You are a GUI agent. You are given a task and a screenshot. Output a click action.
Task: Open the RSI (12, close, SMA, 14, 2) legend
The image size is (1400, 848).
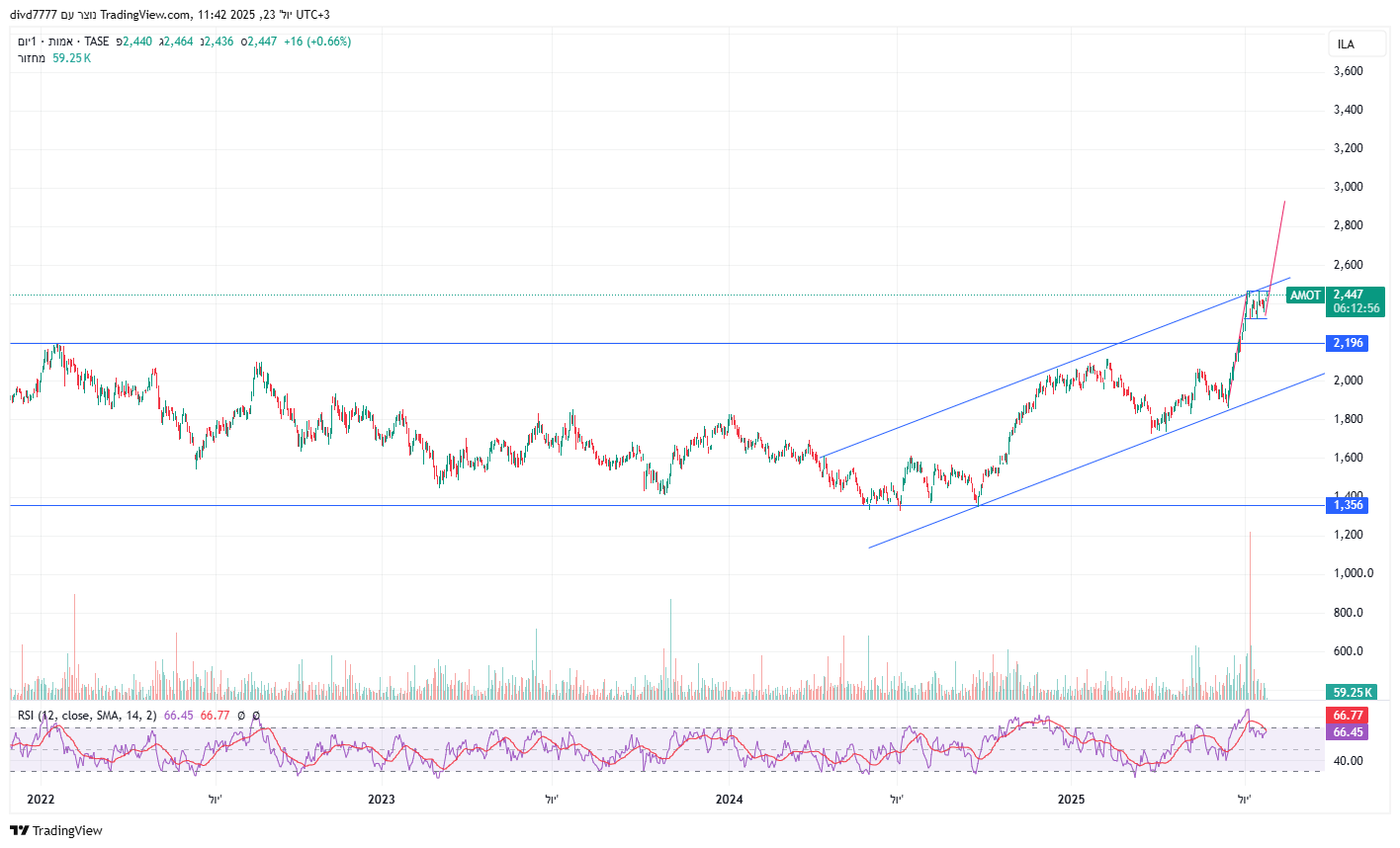pyautogui.click(x=88, y=716)
